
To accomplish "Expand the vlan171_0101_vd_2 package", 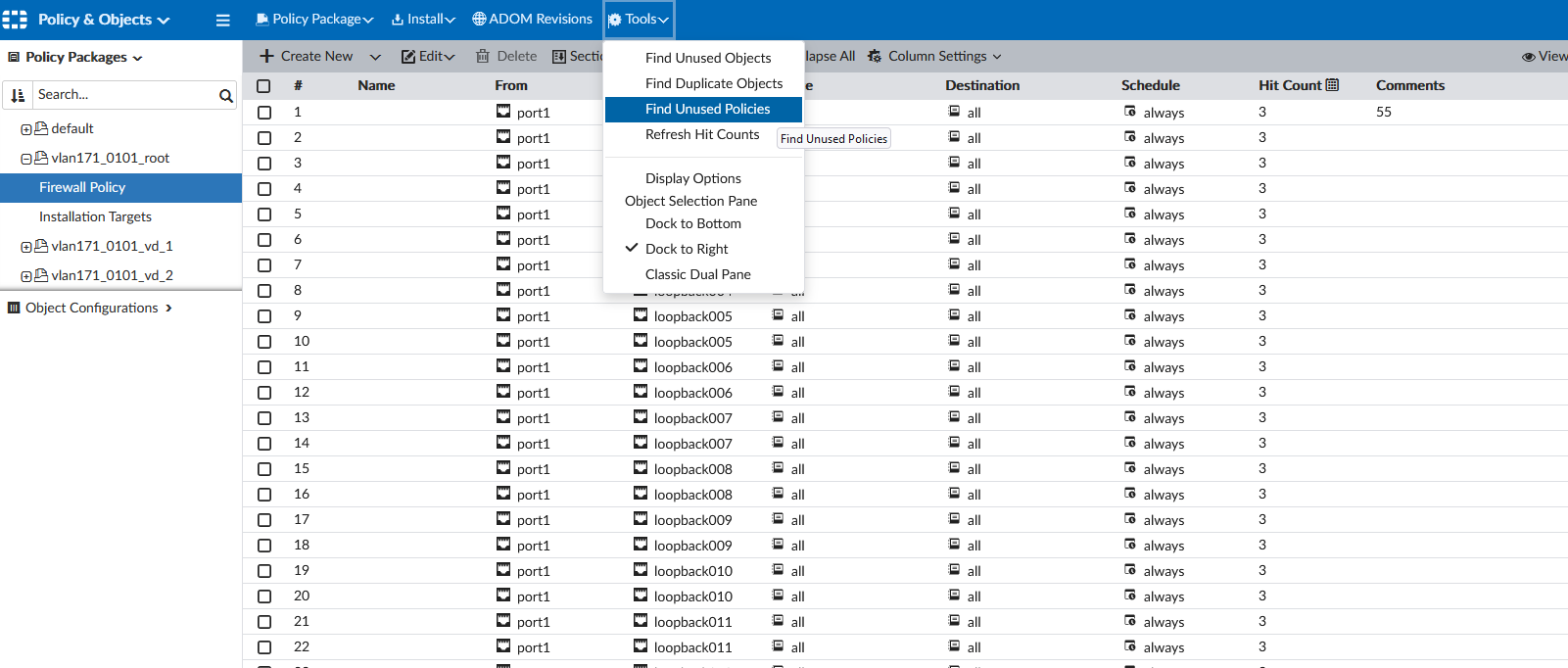I will pyautogui.click(x=26, y=276).
